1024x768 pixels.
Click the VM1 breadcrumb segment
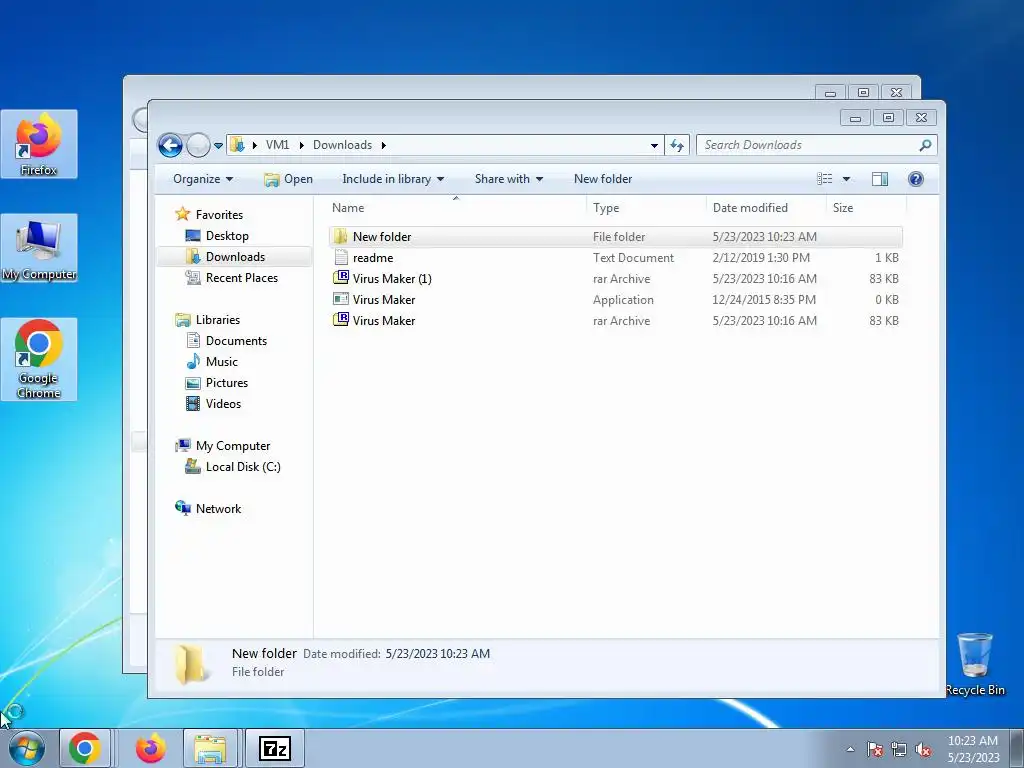click(x=277, y=145)
